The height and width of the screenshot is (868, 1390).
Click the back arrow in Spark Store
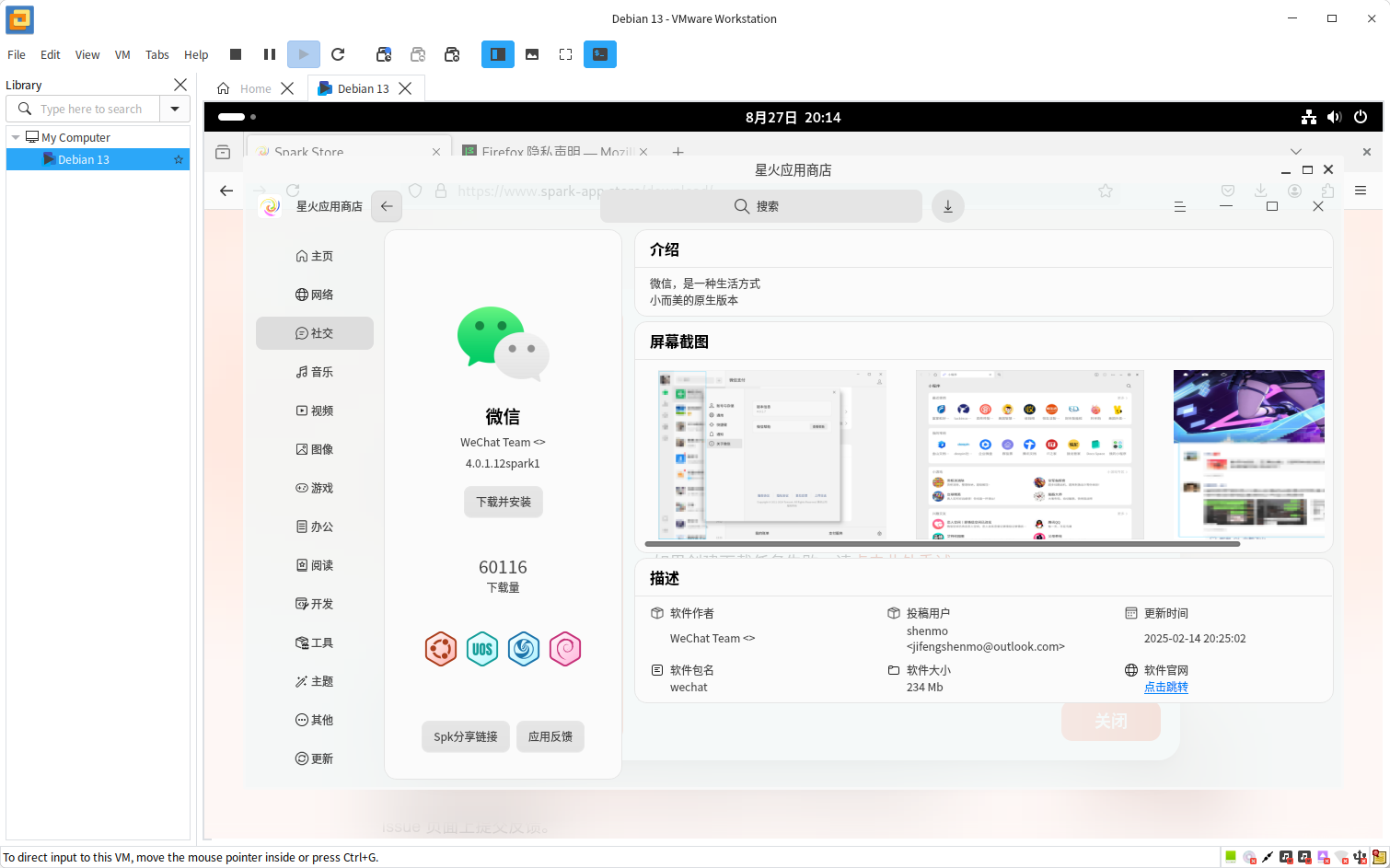click(x=387, y=206)
